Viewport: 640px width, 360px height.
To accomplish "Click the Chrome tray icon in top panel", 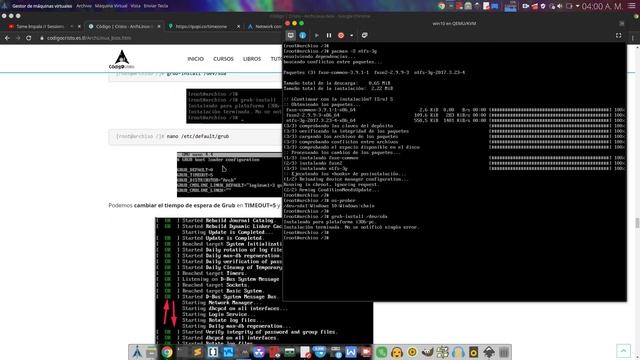I will point(441,6).
